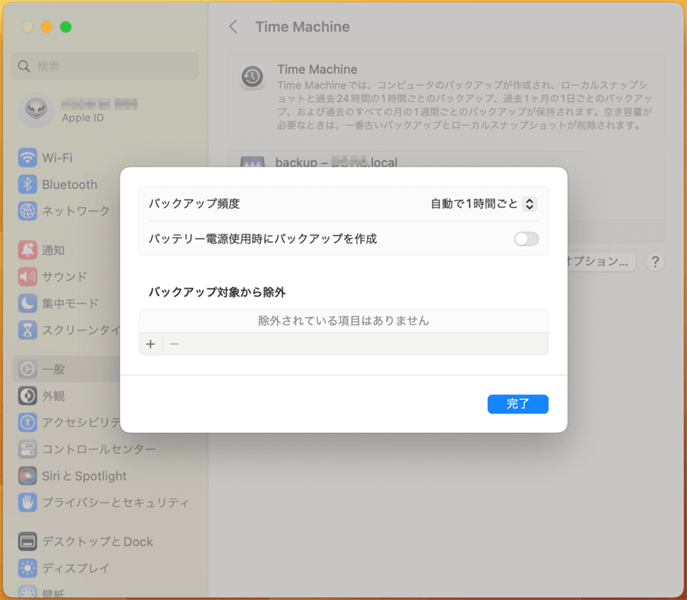Open プライバシーとセキュリティ hand icon
This screenshot has height=600, width=687.
tap(28, 502)
